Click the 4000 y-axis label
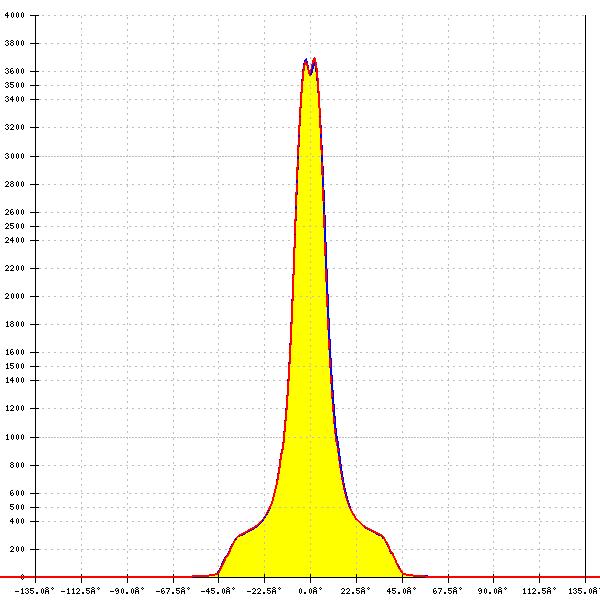 [x=15, y=15]
